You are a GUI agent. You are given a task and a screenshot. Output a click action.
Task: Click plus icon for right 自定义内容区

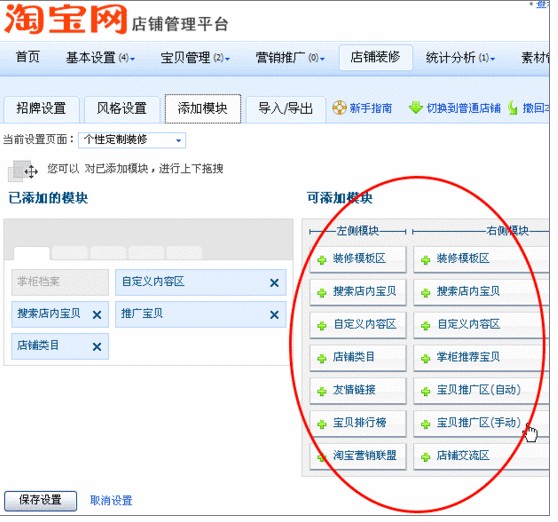pyautogui.click(x=425, y=326)
